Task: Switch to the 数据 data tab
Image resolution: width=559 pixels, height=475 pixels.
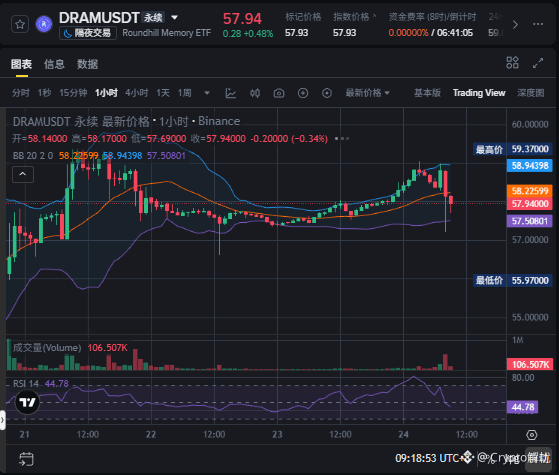Action: [x=87, y=64]
